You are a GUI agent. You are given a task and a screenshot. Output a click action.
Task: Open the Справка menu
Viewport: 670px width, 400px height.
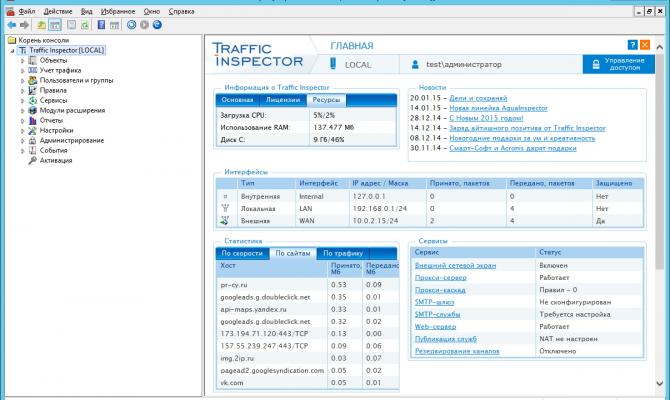tap(181, 12)
